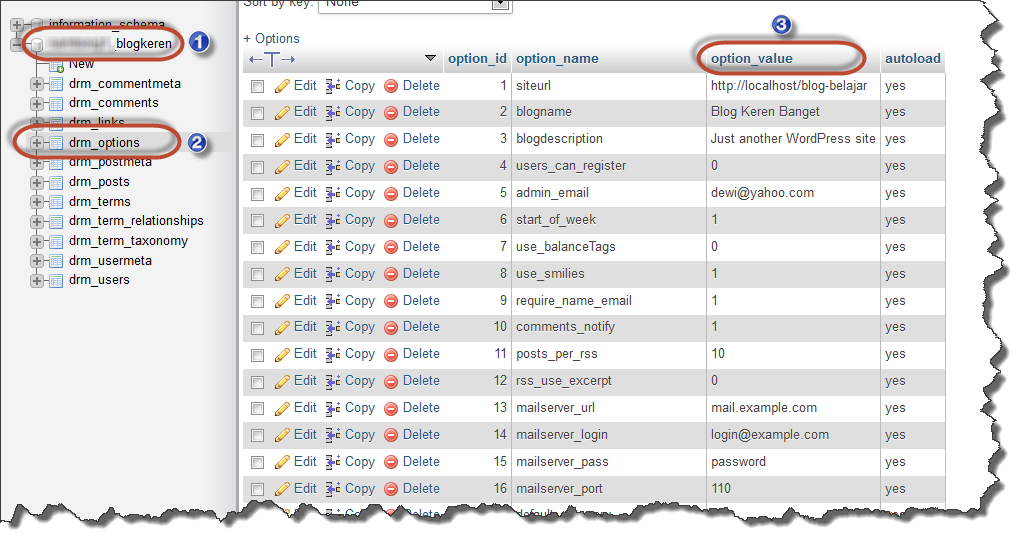This screenshot has width=1026, height=546.
Task: Click the red Delete icon for blogdescription row
Action: pyautogui.click(x=391, y=140)
